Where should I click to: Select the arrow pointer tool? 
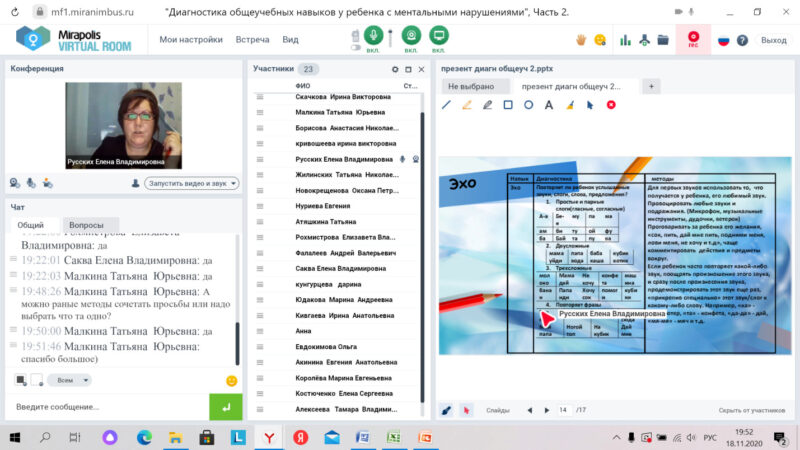coord(590,105)
